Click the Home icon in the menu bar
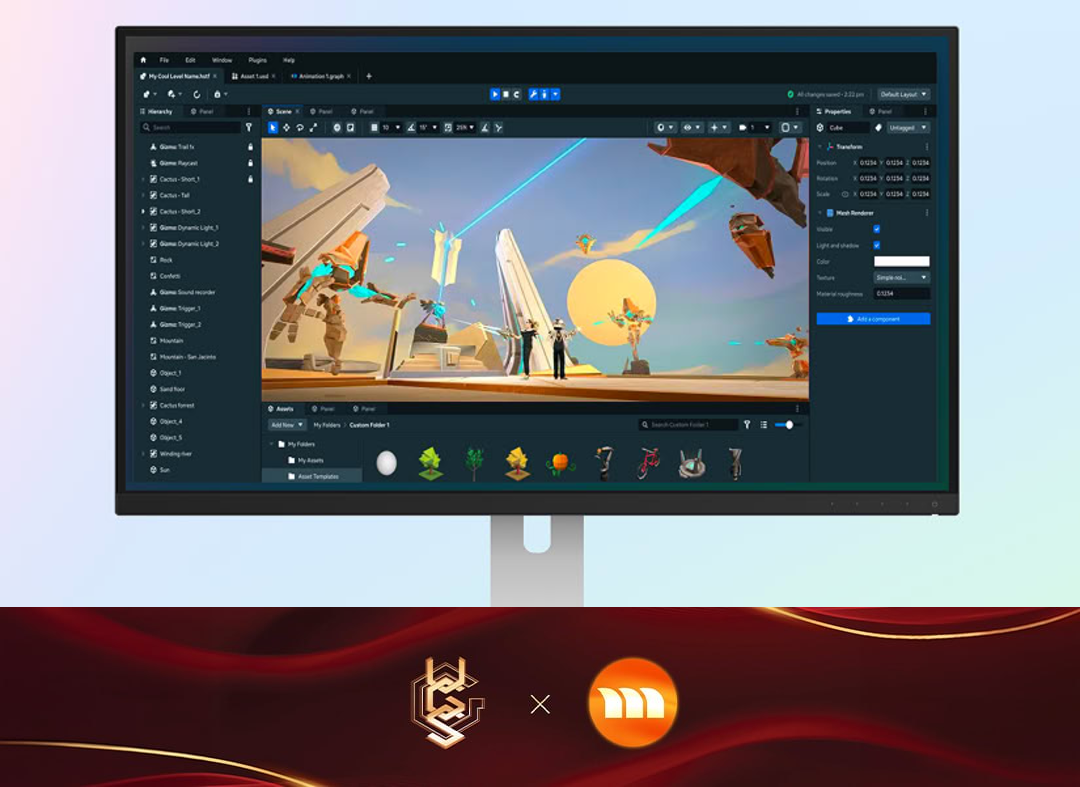Viewport: 1080px width, 787px height. (x=143, y=60)
